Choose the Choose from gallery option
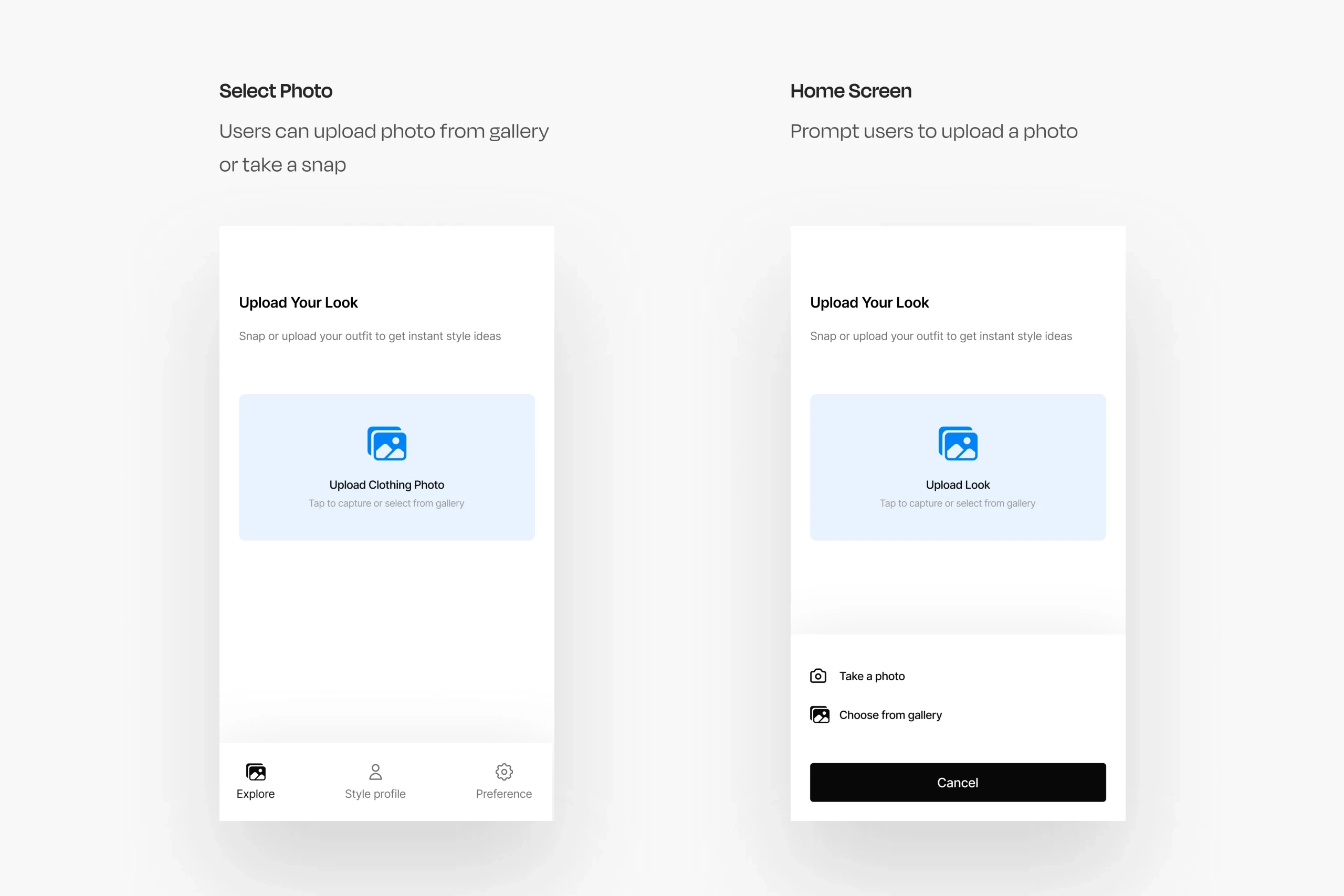 (x=890, y=715)
